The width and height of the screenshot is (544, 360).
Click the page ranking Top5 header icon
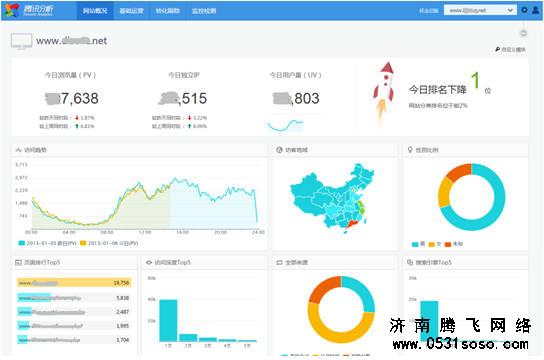pyautogui.click(x=18, y=263)
